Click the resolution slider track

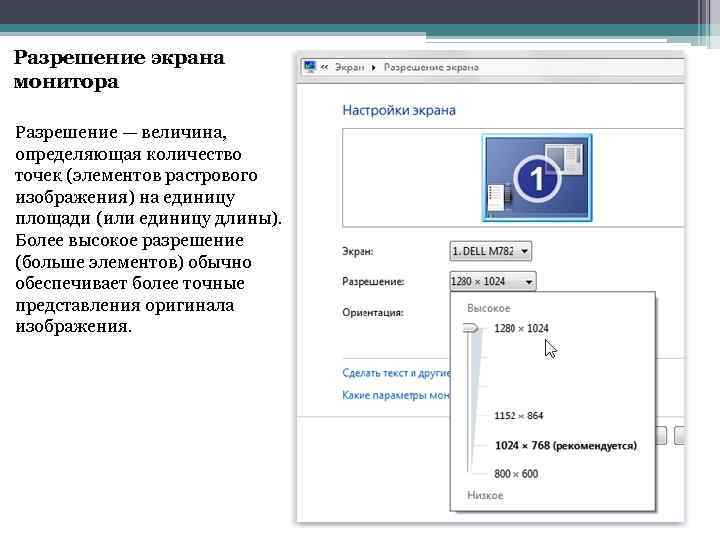[x=469, y=402]
